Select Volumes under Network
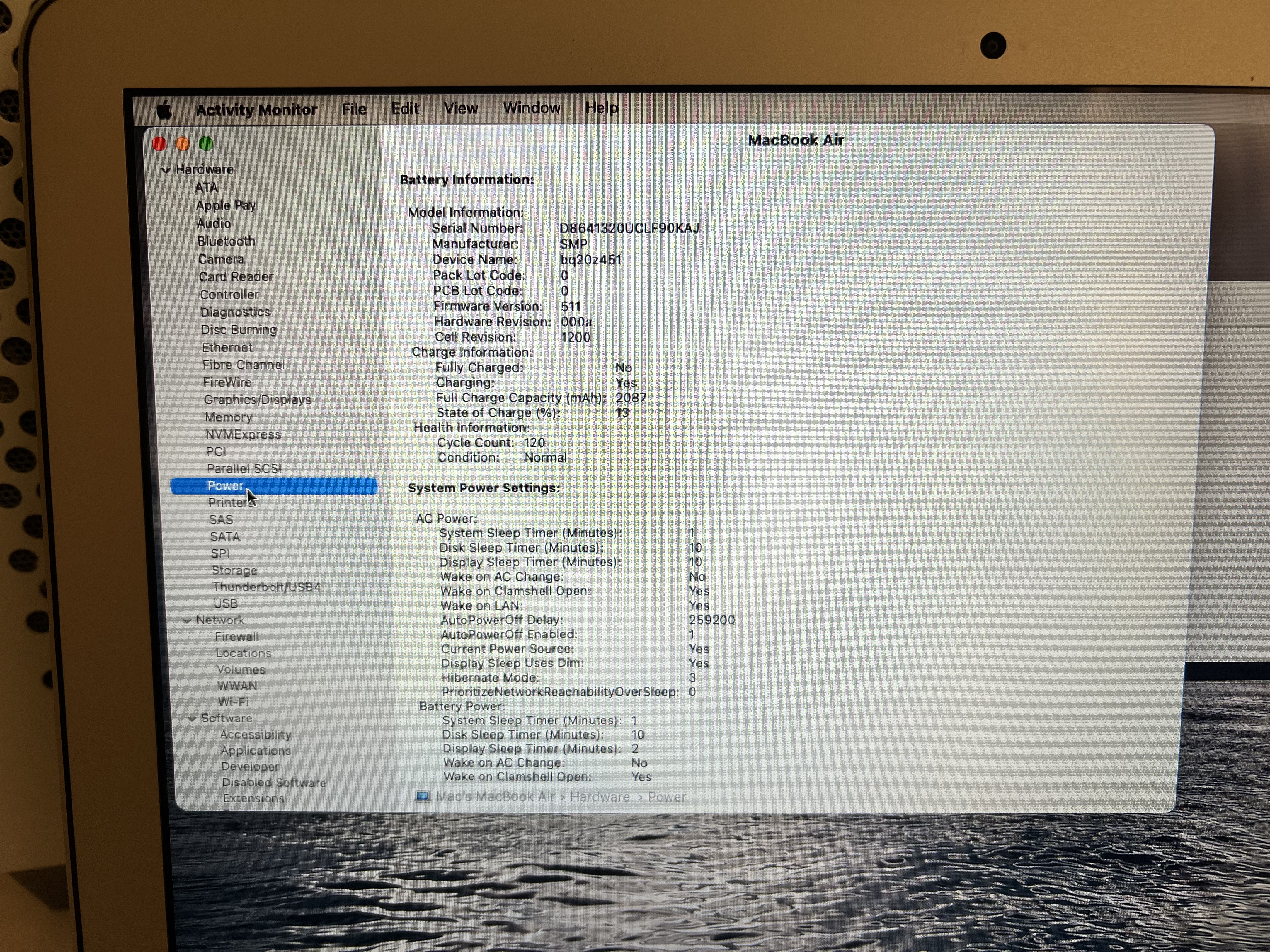1270x952 pixels. click(x=241, y=670)
